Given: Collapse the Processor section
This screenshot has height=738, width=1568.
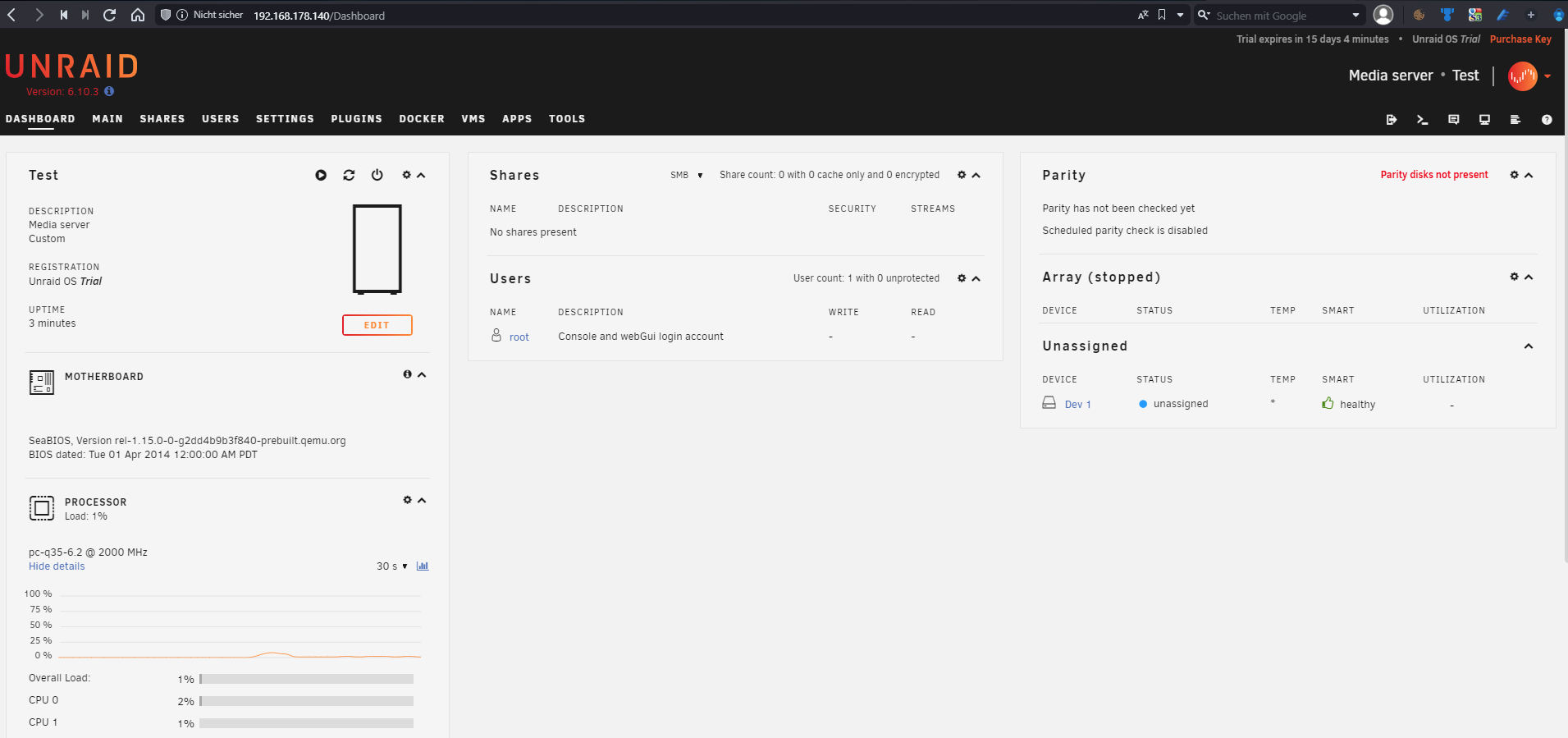Looking at the screenshot, I should coord(422,500).
